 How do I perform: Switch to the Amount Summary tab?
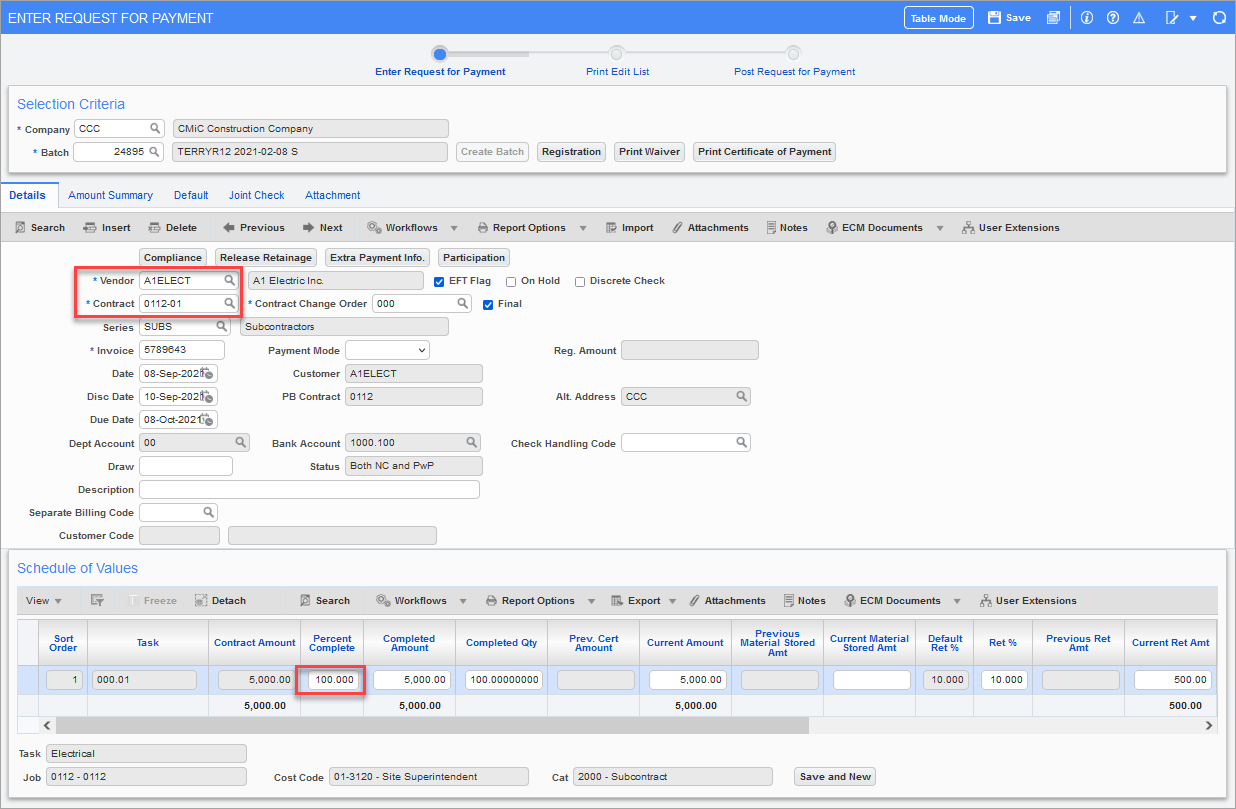[110, 195]
